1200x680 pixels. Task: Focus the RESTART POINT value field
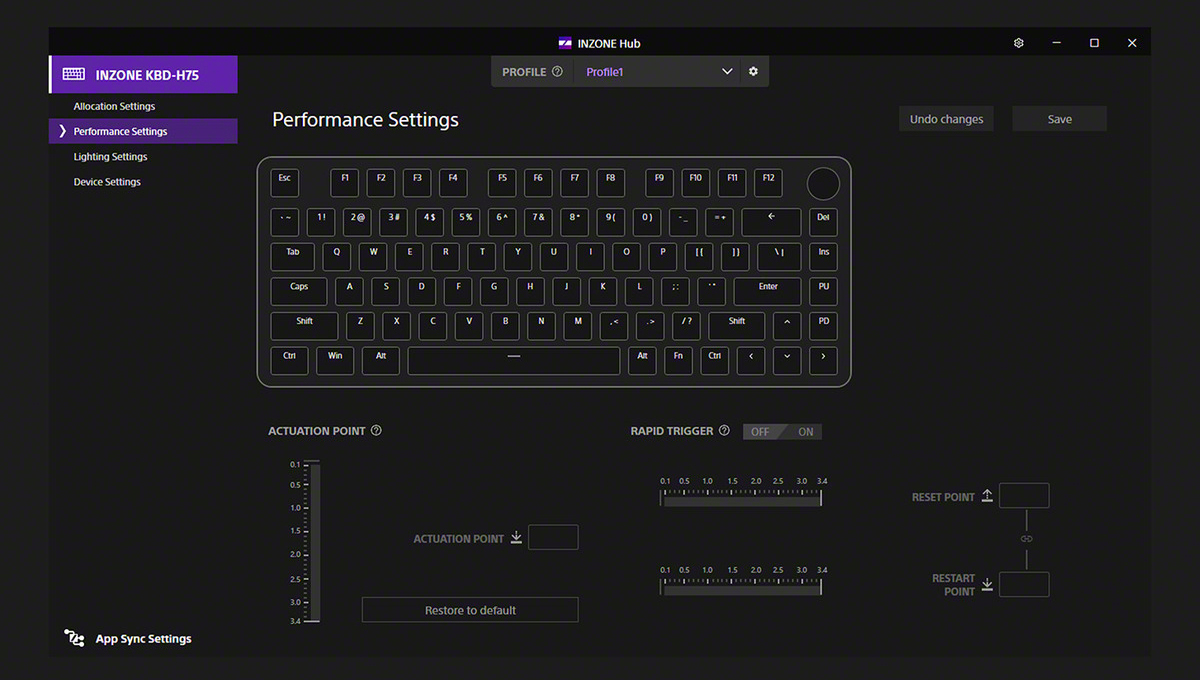point(1024,584)
